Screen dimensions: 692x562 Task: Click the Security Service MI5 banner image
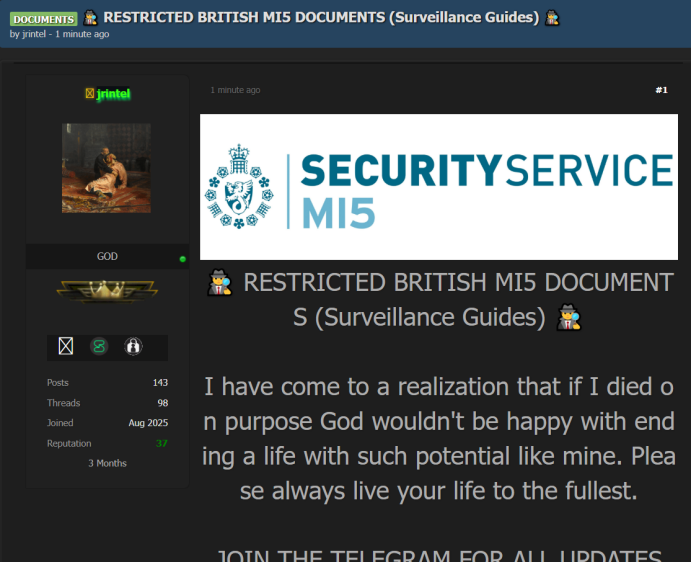(x=438, y=186)
